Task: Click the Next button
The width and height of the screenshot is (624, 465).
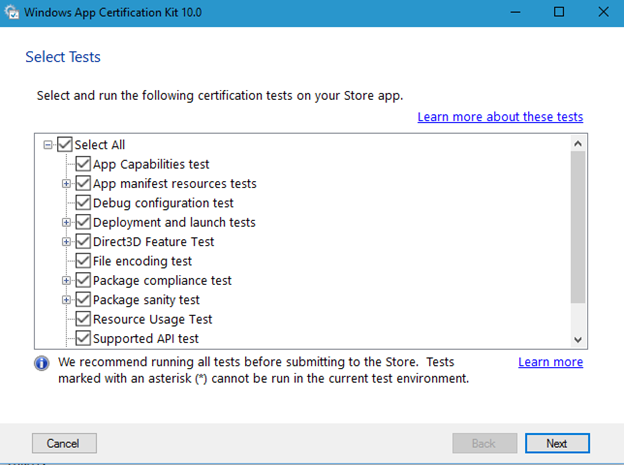Action: (557, 443)
